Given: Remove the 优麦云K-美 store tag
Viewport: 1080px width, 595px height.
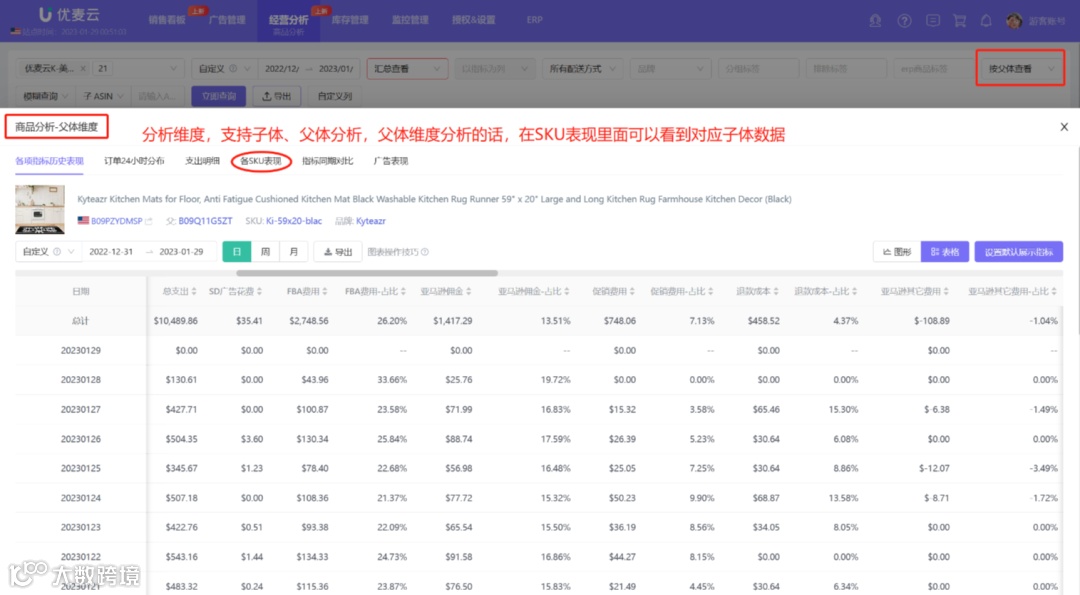Looking at the screenshot, I should pyautogui.click(x=83, y=69).
